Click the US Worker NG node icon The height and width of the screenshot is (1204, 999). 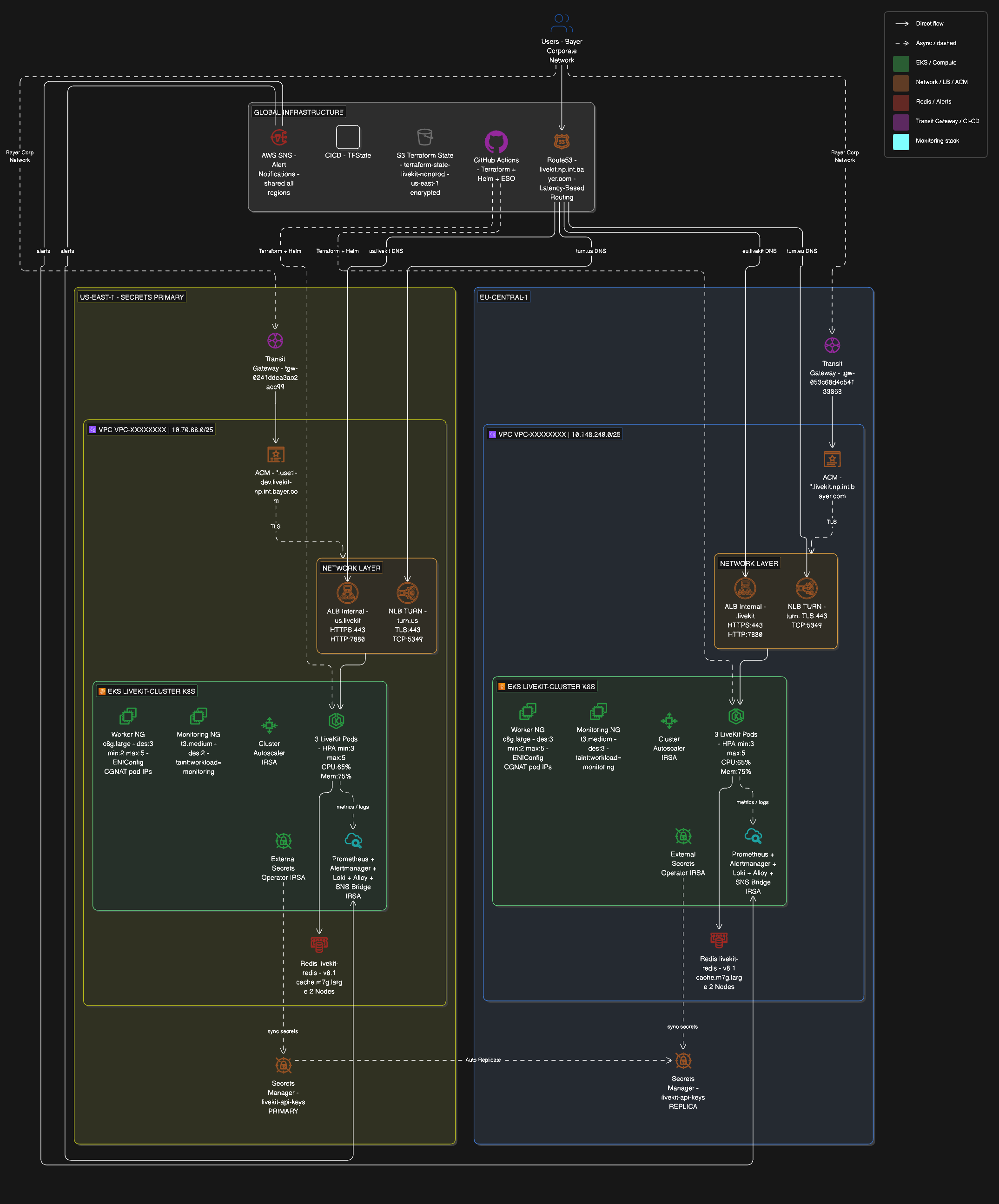pos(128,716)
